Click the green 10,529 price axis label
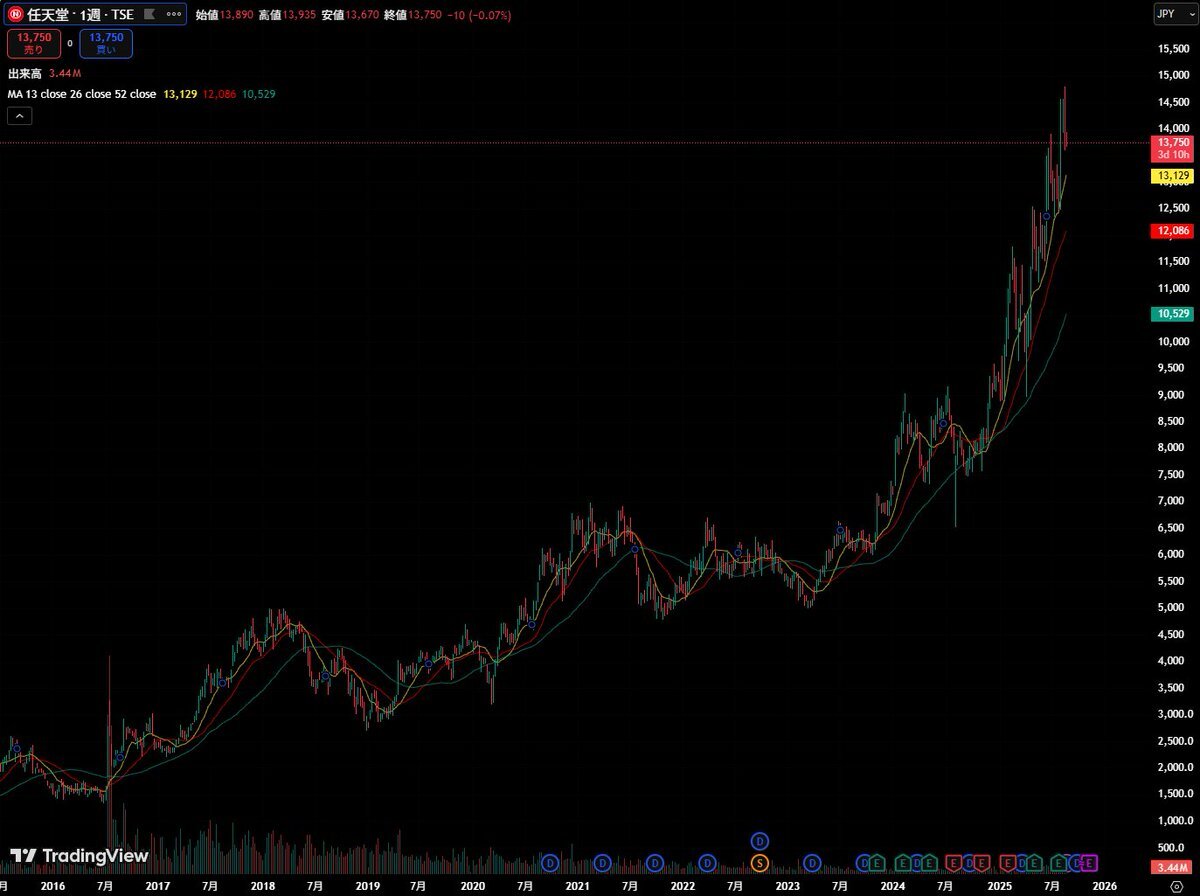This screenshot has width=1200, height=896. tap(1173, 314)
